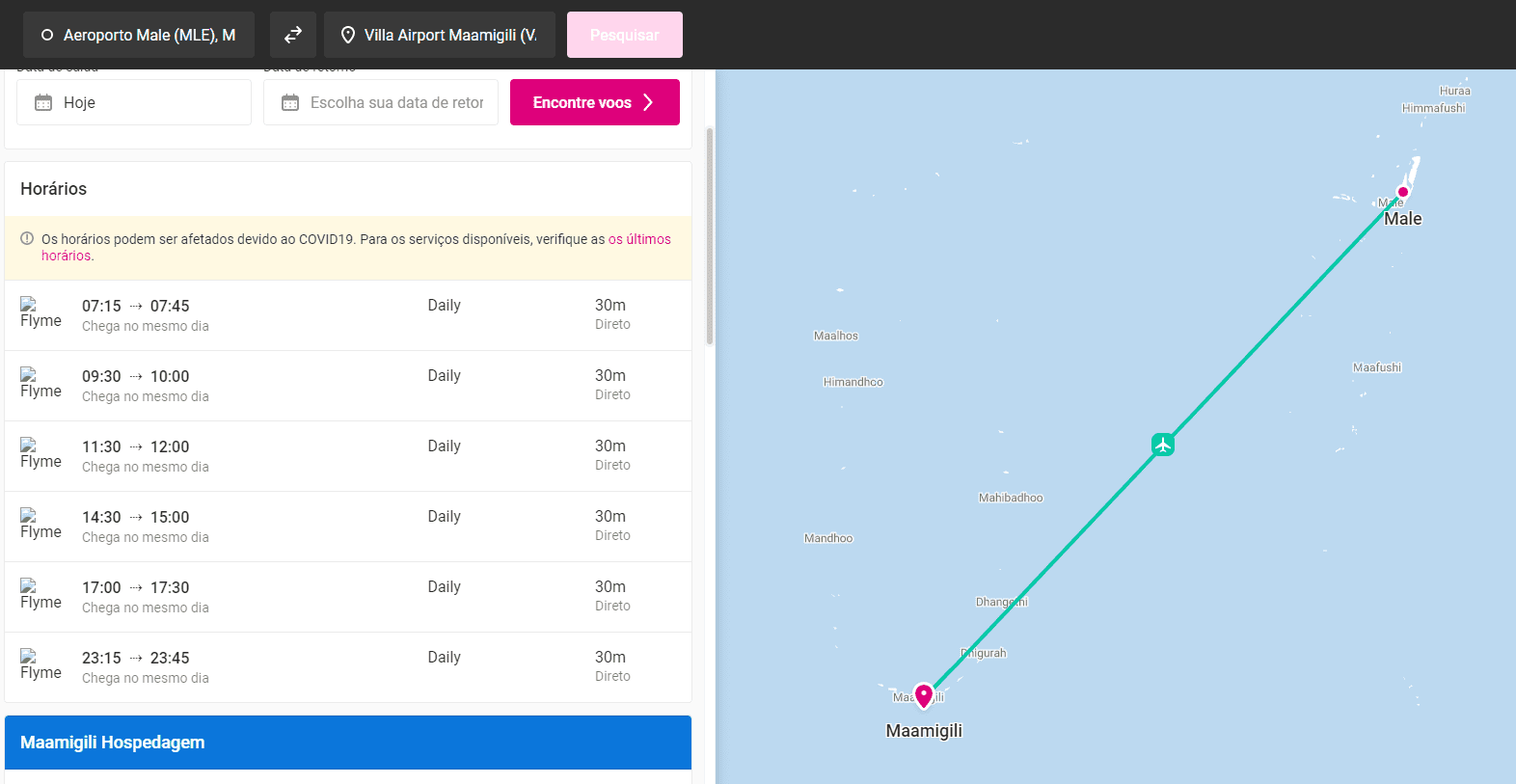Image resolution: width=1516 pixels, height=784 pixels.
Task: Click the Horários section heading
Action: (x=54, y=189)
